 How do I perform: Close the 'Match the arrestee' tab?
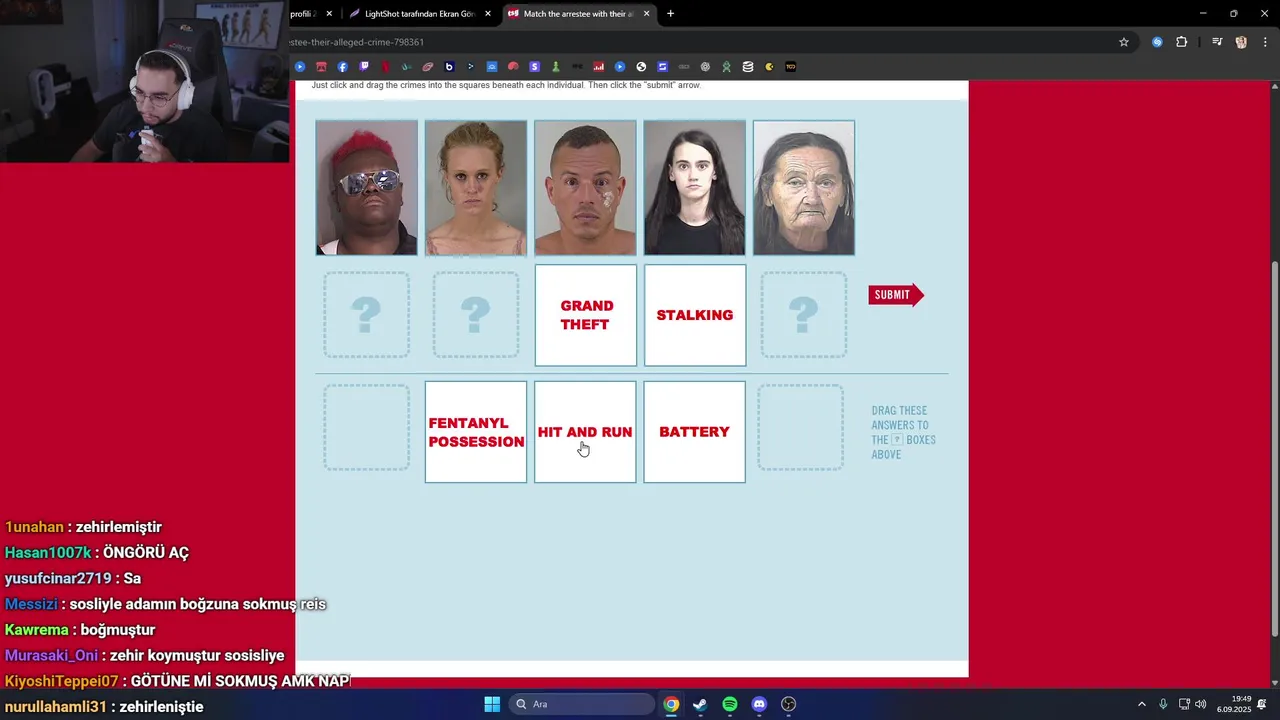647,14
